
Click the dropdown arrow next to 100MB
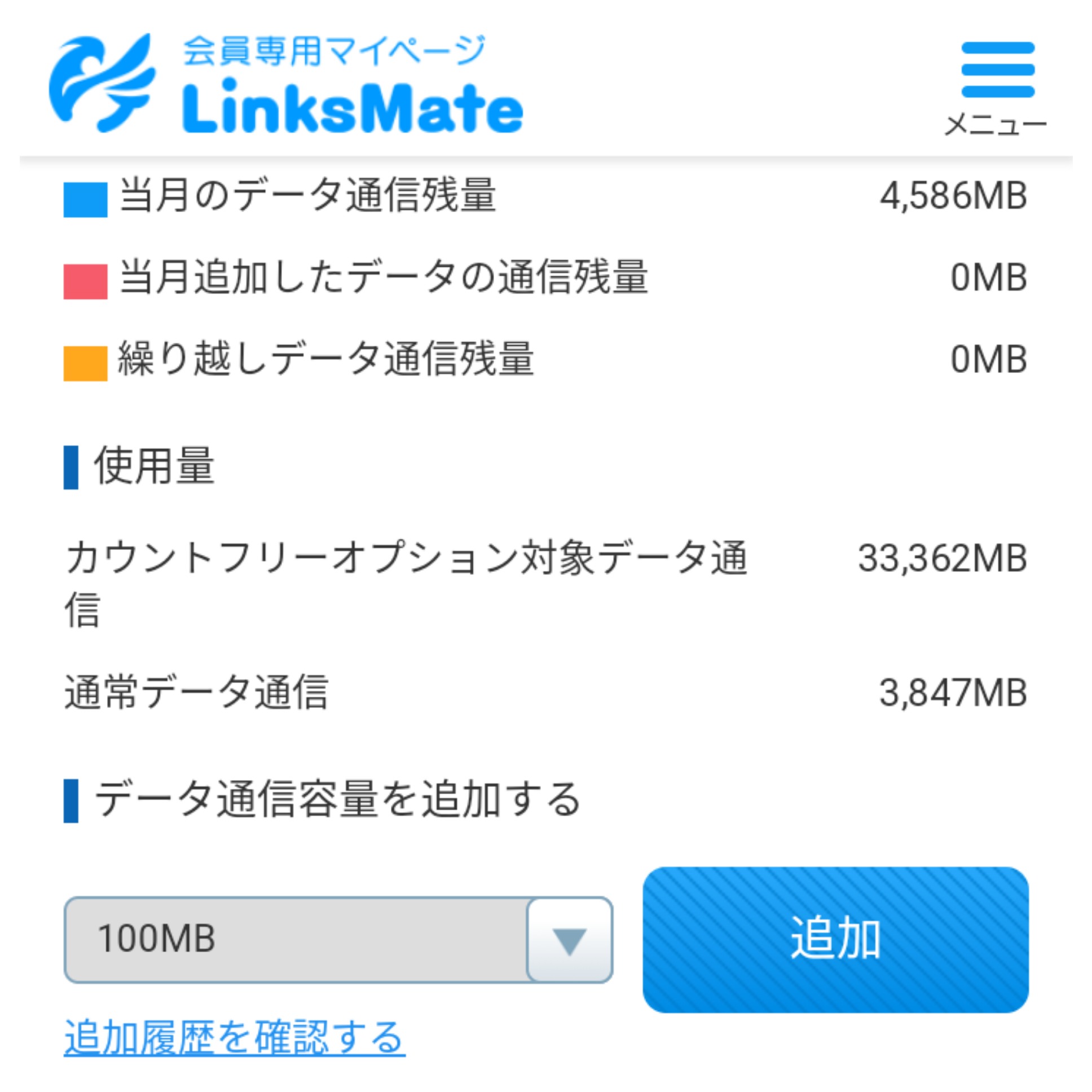(x=569, y=940)
